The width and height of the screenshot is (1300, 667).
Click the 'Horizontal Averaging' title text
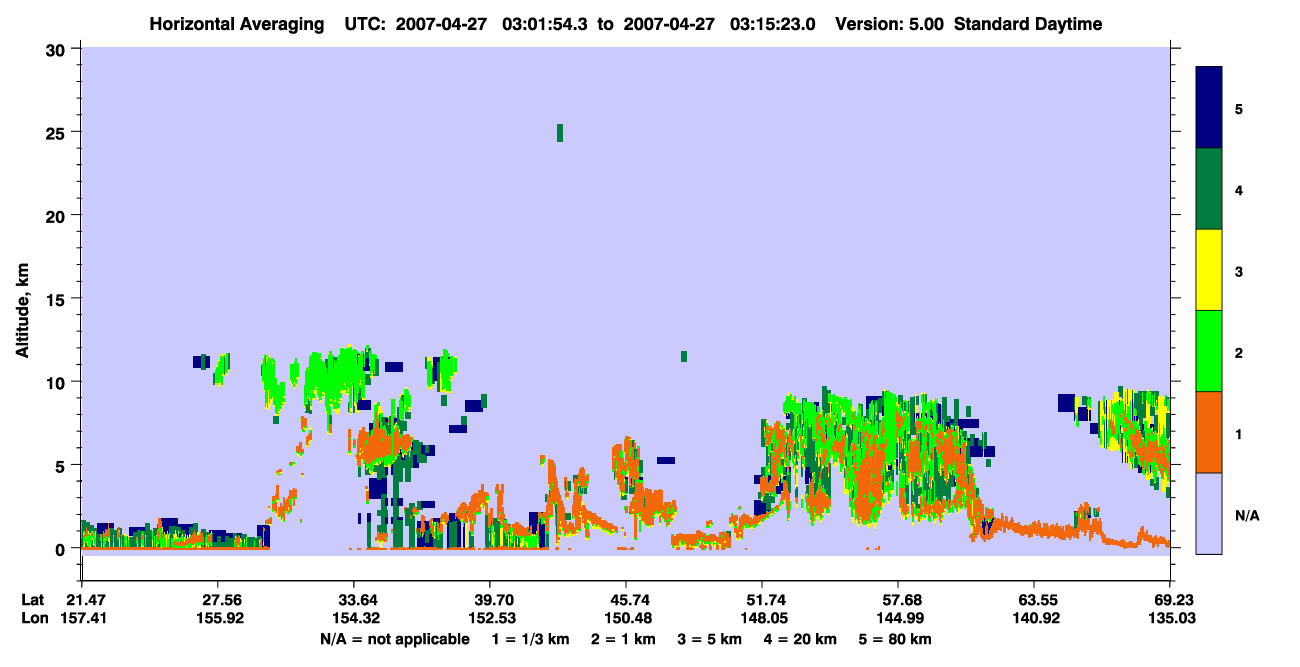[236, 24]
